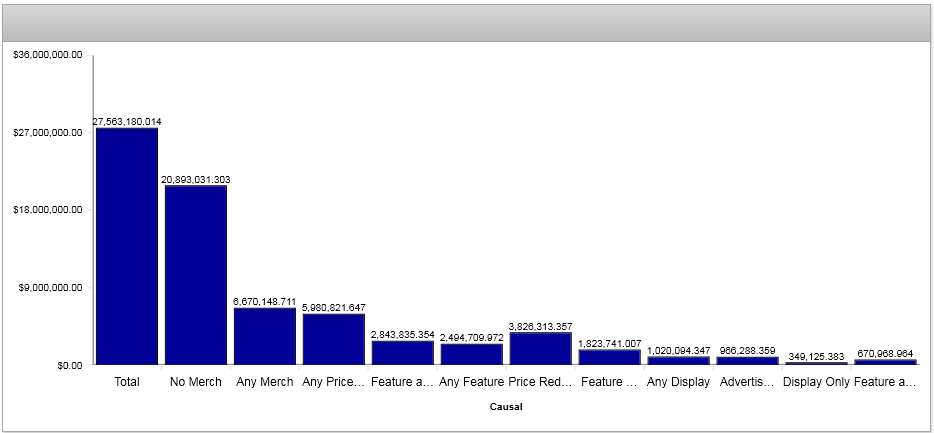Click the Total bar in the chart

127,246
